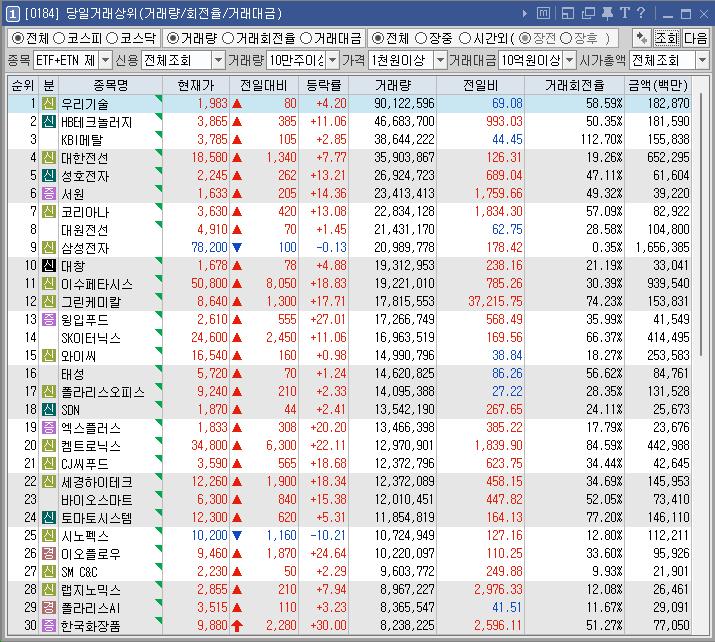Click the 다음 next button
Screen dimensions: 715x642
tap(695, 38)
